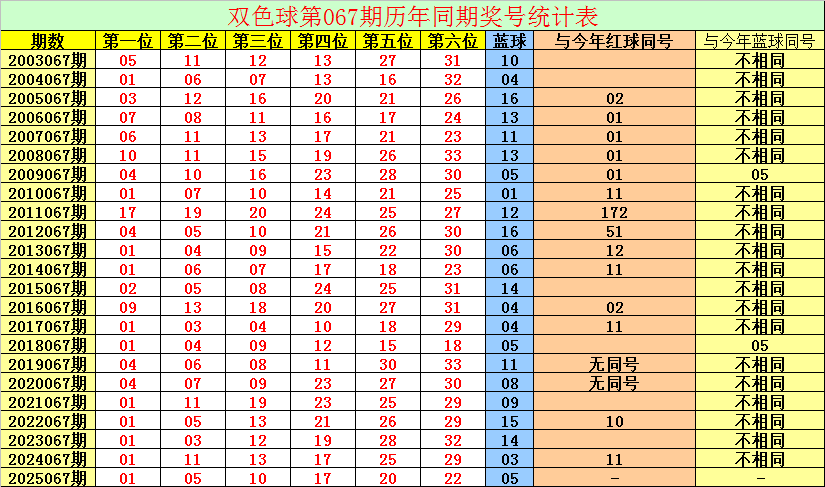Click the 2025067期 row label
This screenshot has height=487, width=825.
pos(47,478)
